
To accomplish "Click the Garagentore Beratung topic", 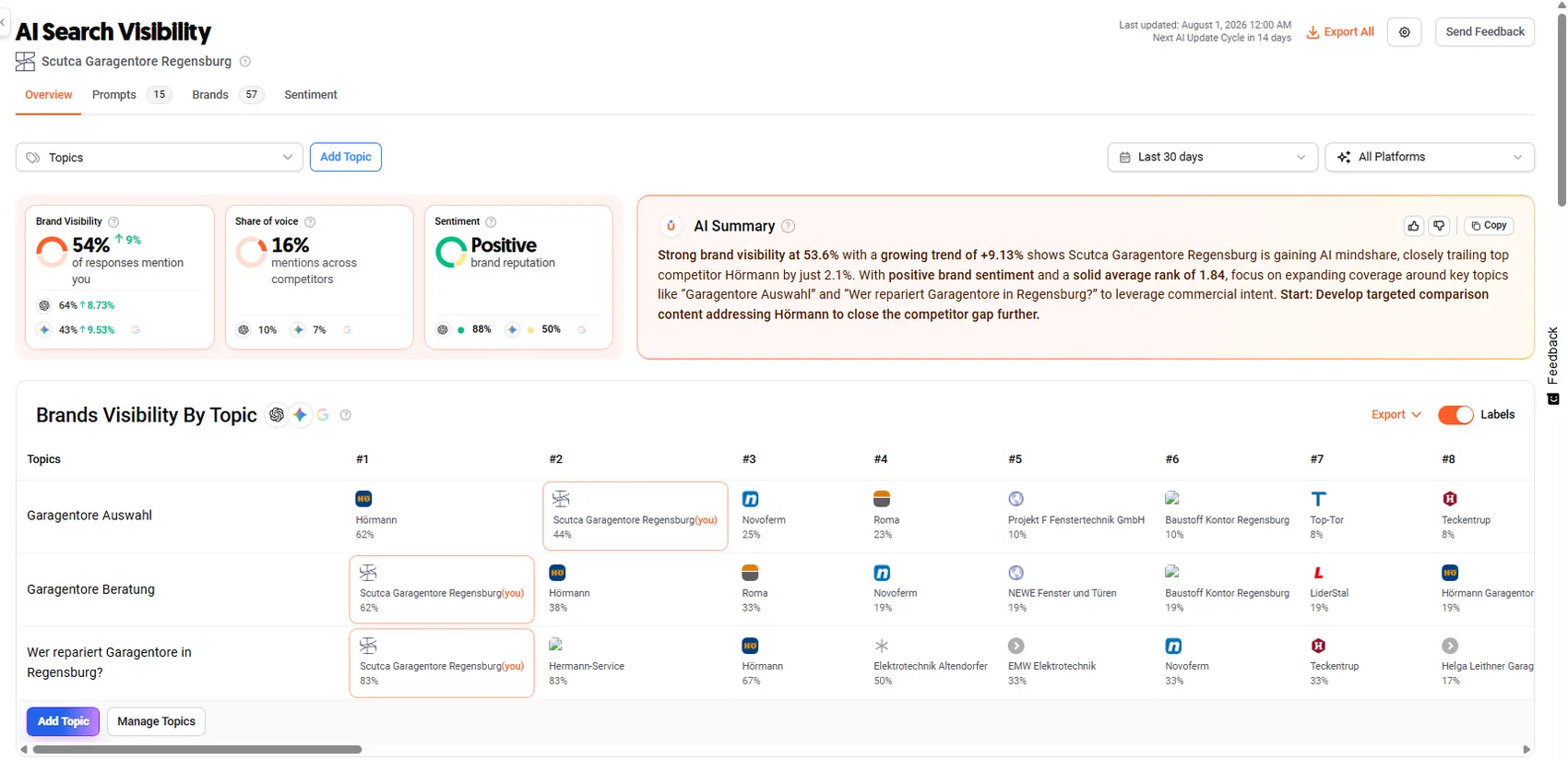I will point(90,589).
